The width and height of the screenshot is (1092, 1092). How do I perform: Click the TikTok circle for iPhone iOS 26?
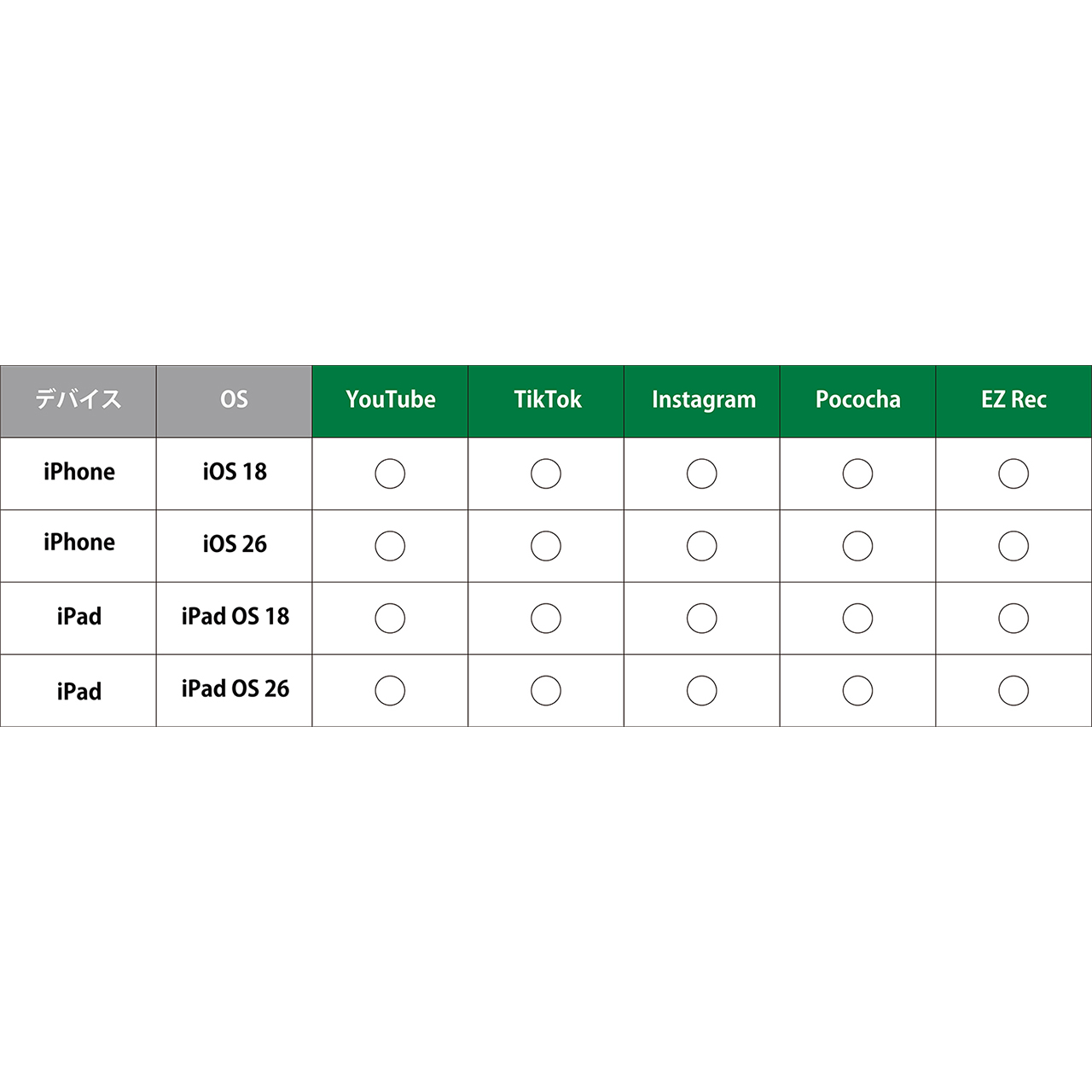click(546, 546)
